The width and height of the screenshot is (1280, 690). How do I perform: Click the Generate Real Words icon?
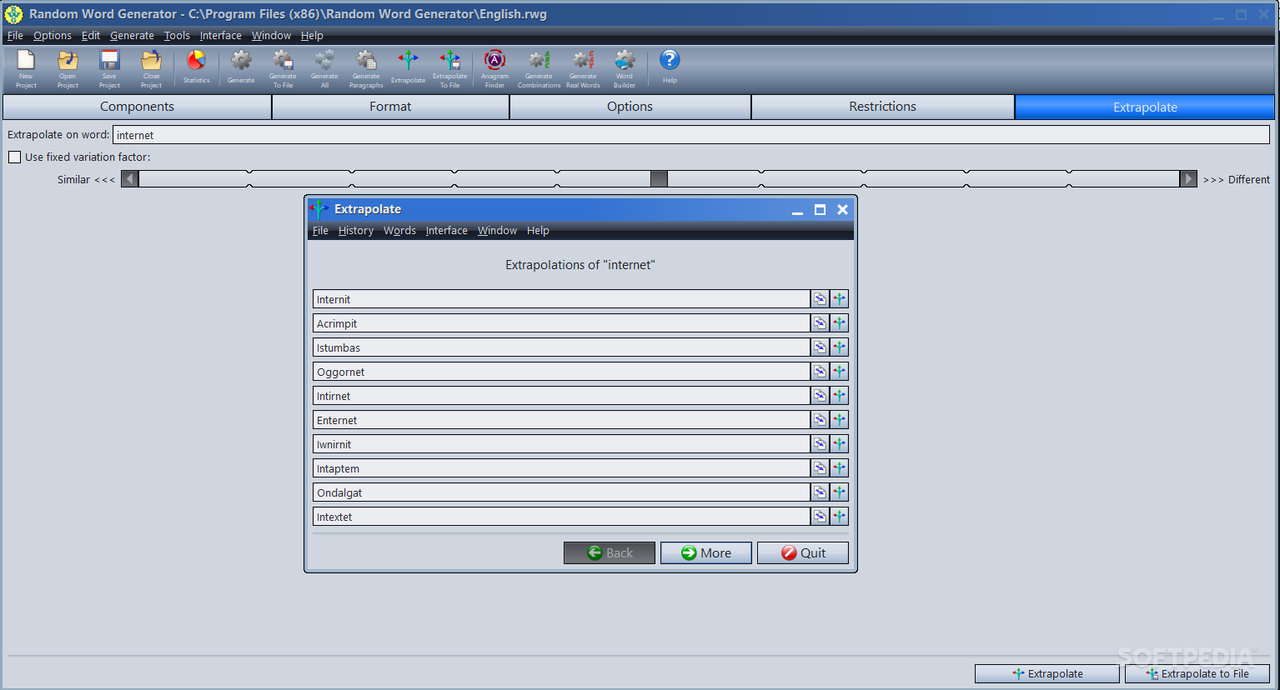pos(583,68)
